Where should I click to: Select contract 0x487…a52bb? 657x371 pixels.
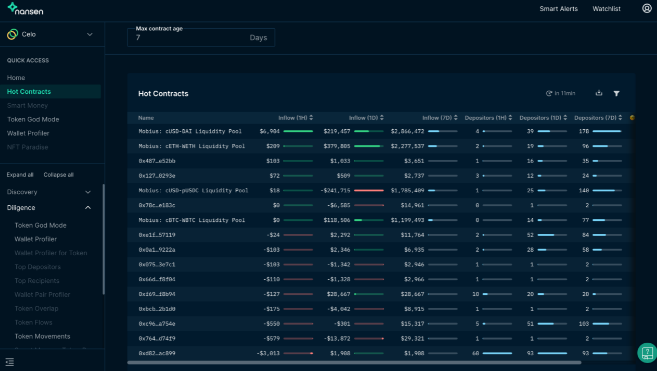(x=157, y=161)
